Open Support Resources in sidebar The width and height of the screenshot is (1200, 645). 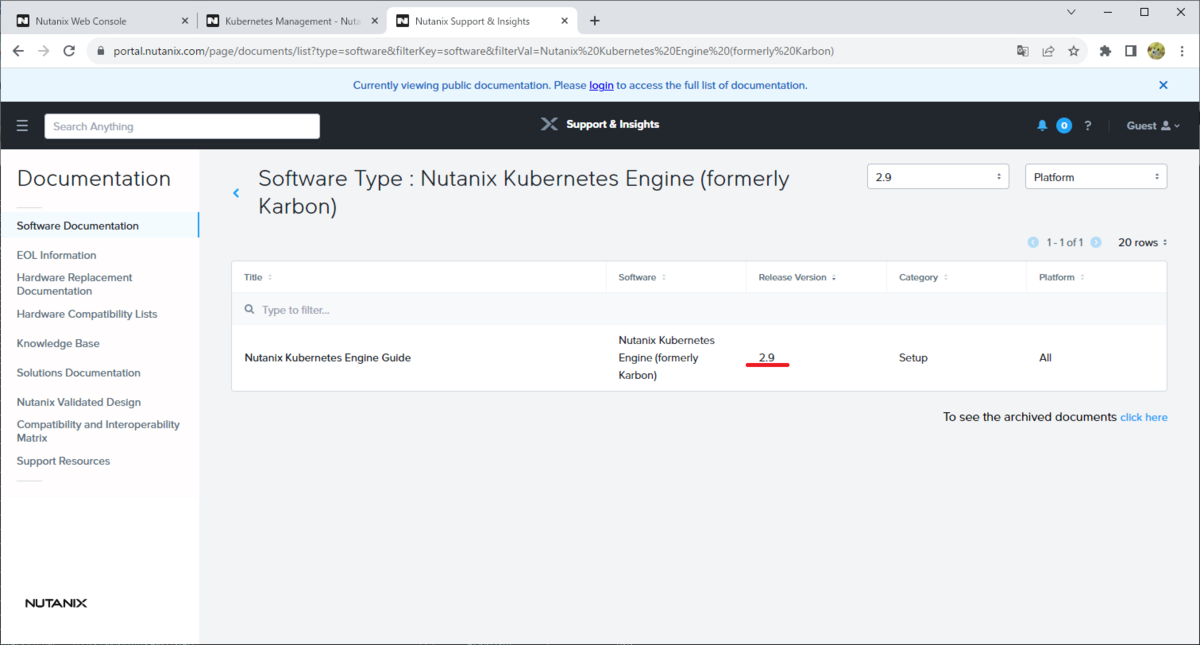(x=63, y=461)
